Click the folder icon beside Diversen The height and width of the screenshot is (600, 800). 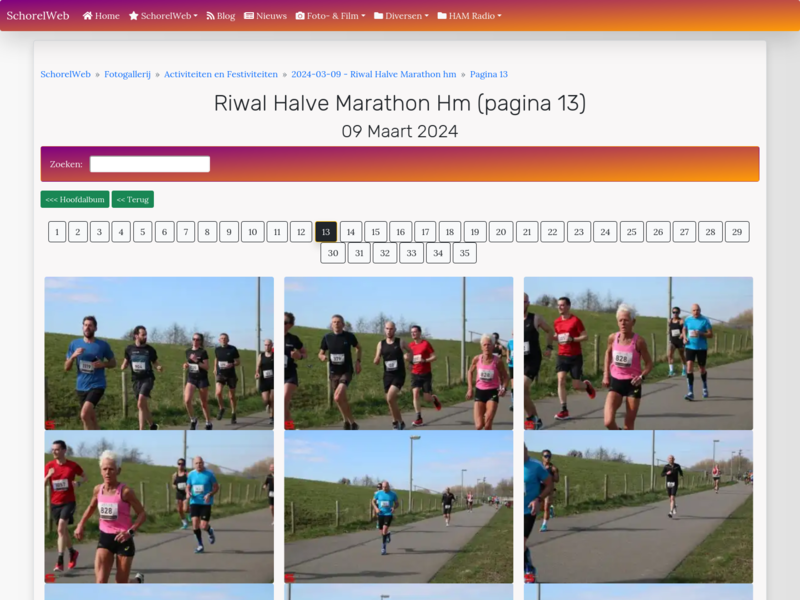379,16
